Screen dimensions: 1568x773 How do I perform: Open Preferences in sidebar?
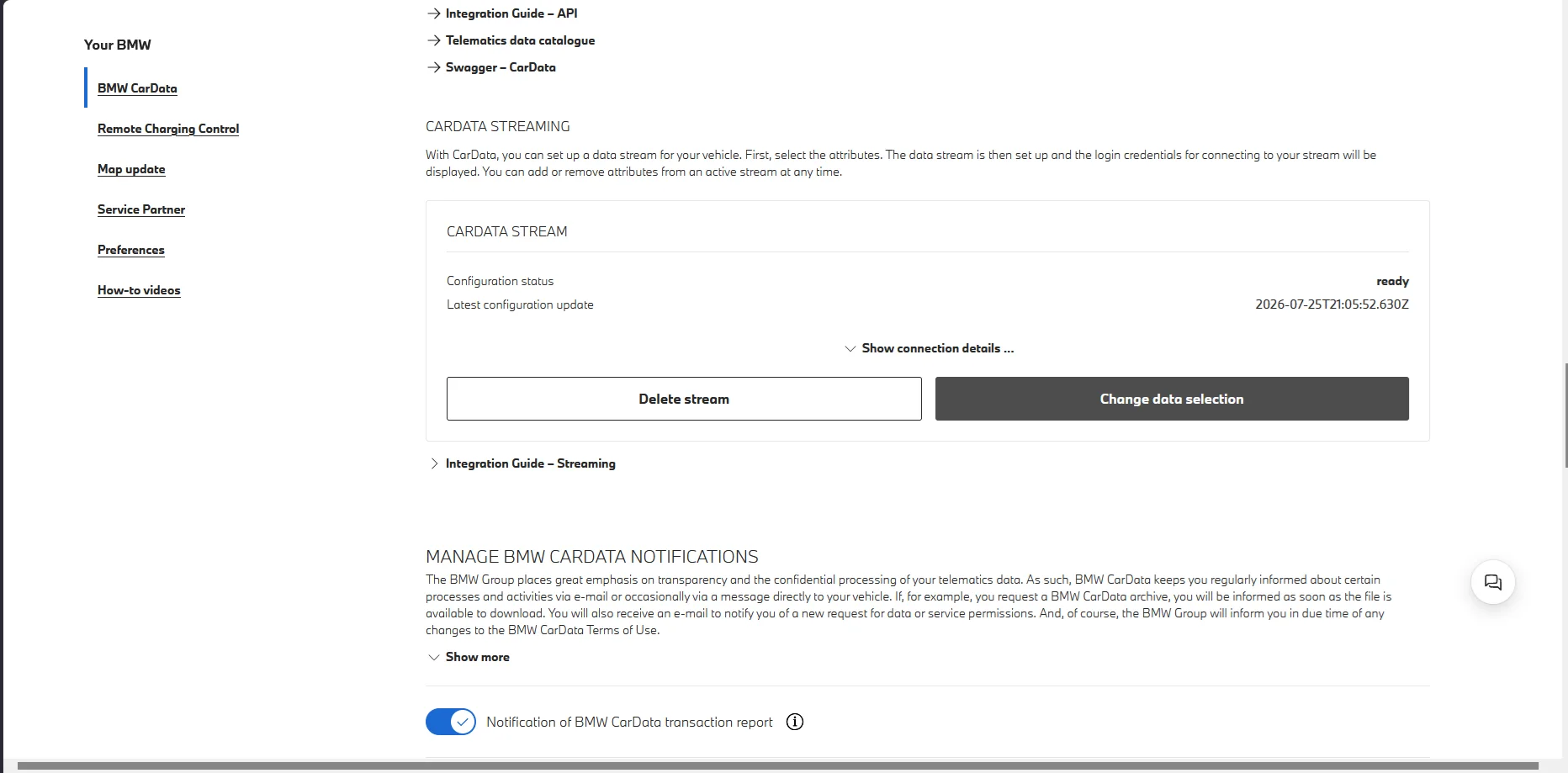tap(131, 250)
